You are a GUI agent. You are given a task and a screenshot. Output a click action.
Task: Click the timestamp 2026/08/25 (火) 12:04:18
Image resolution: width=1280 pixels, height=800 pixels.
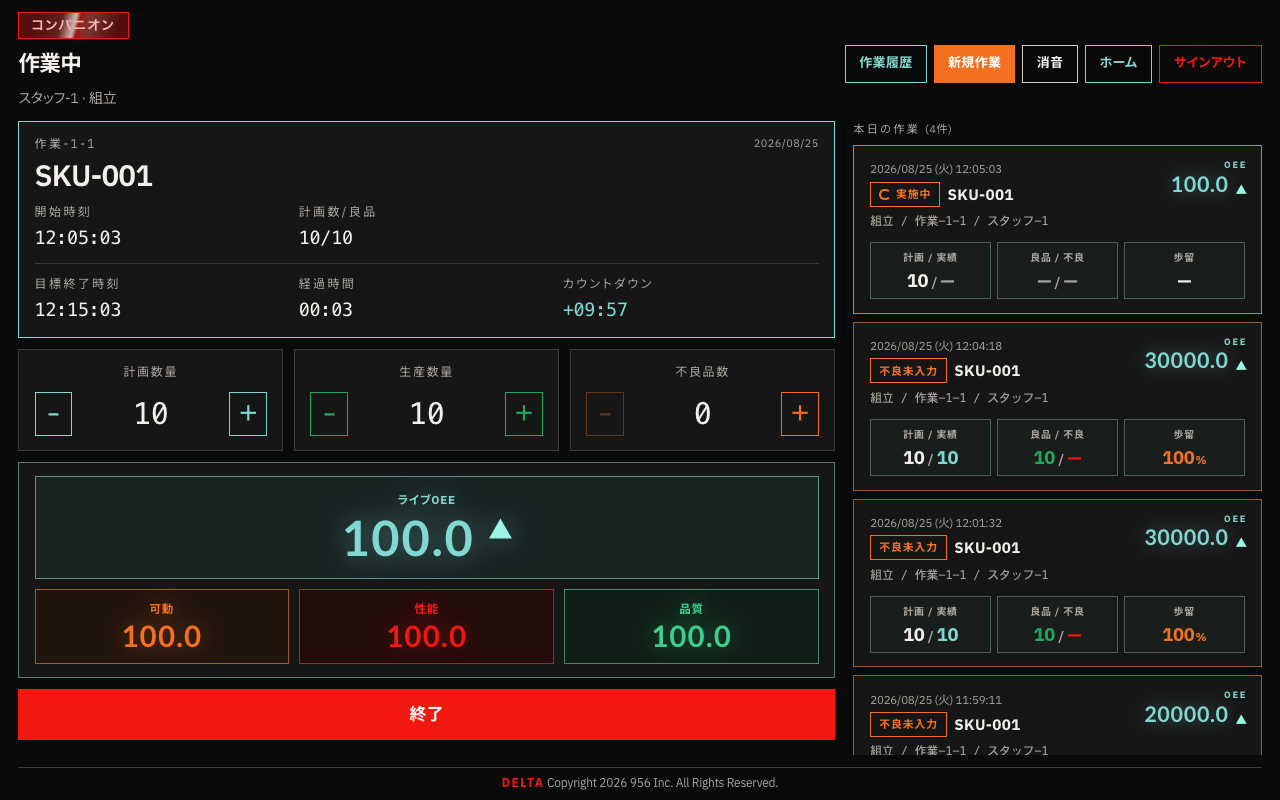(936, 346)
